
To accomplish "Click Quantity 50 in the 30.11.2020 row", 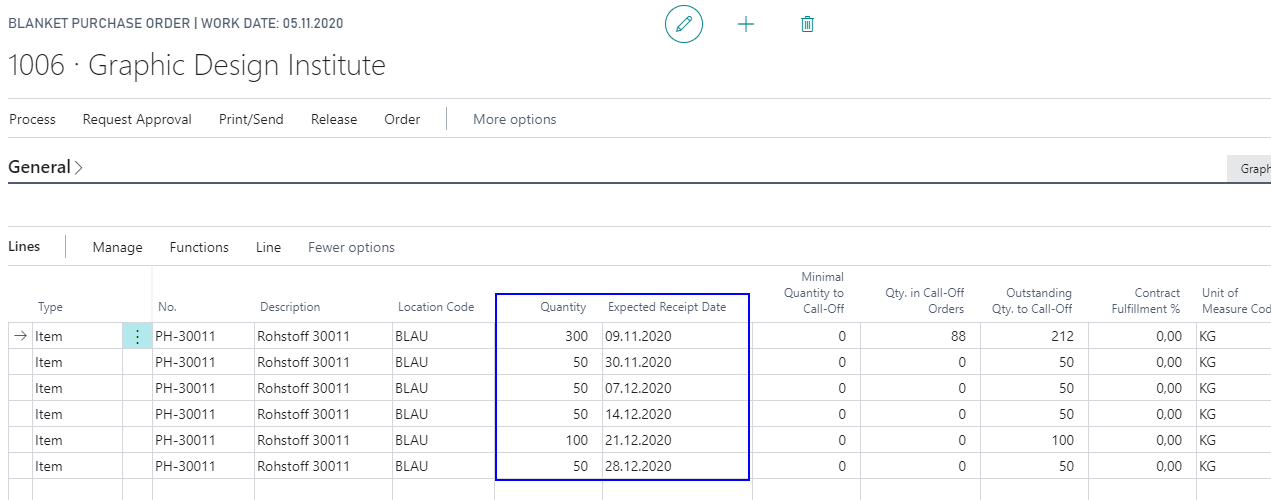I will point(549,362).
